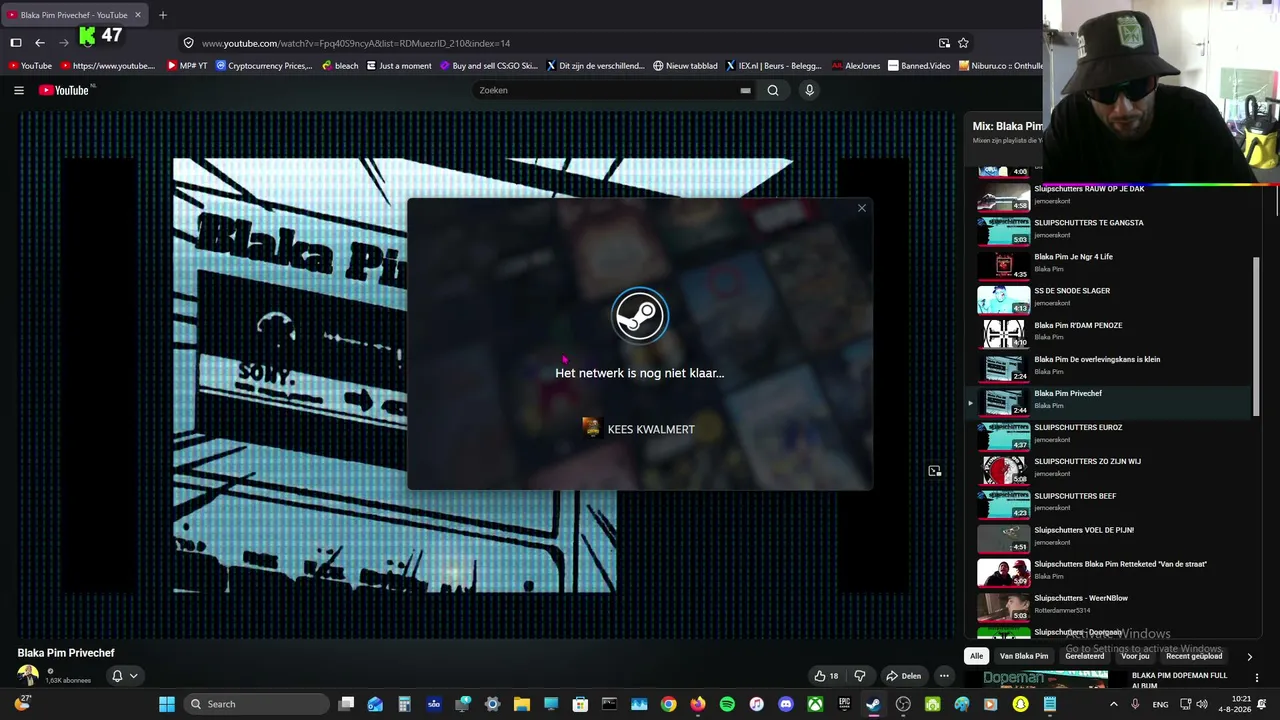
Task: Open Steam from the taskbar
Action: [x=874, y=704]
